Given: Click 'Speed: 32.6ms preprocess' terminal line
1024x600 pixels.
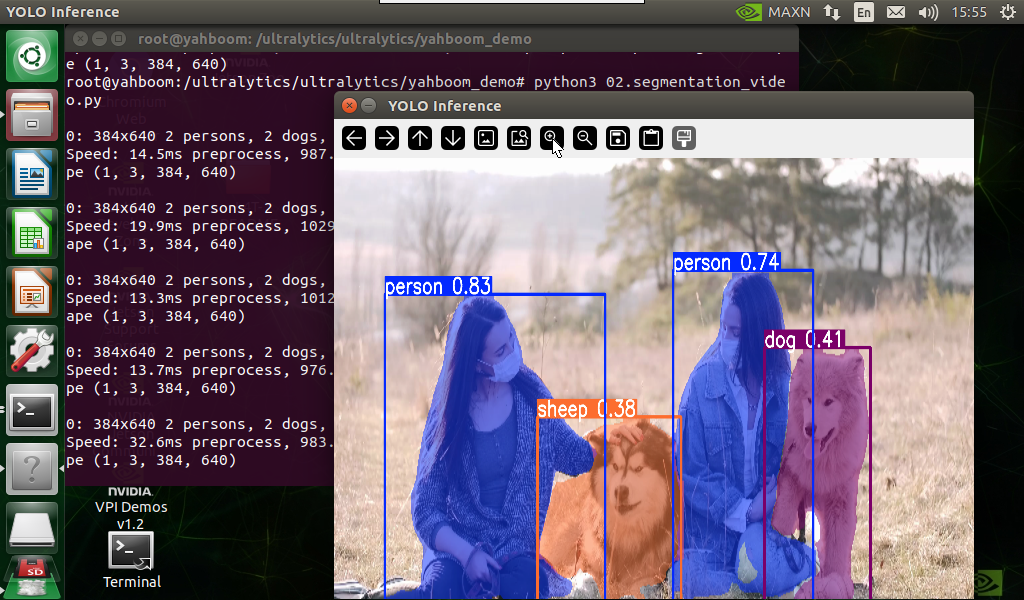Looking at the screenshot, I should click(199, 442).
